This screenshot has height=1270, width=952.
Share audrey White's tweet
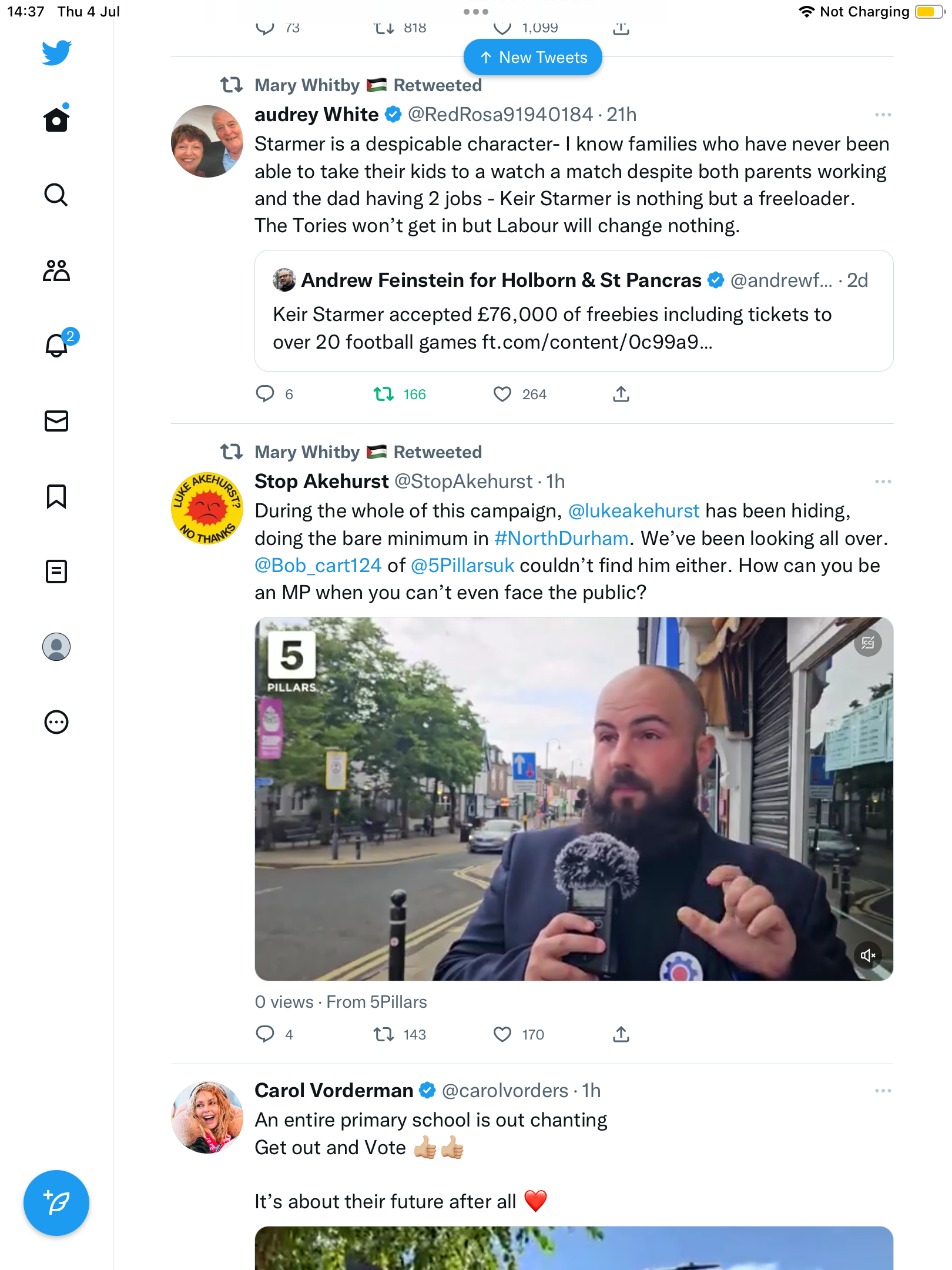[x=621, y=394]
